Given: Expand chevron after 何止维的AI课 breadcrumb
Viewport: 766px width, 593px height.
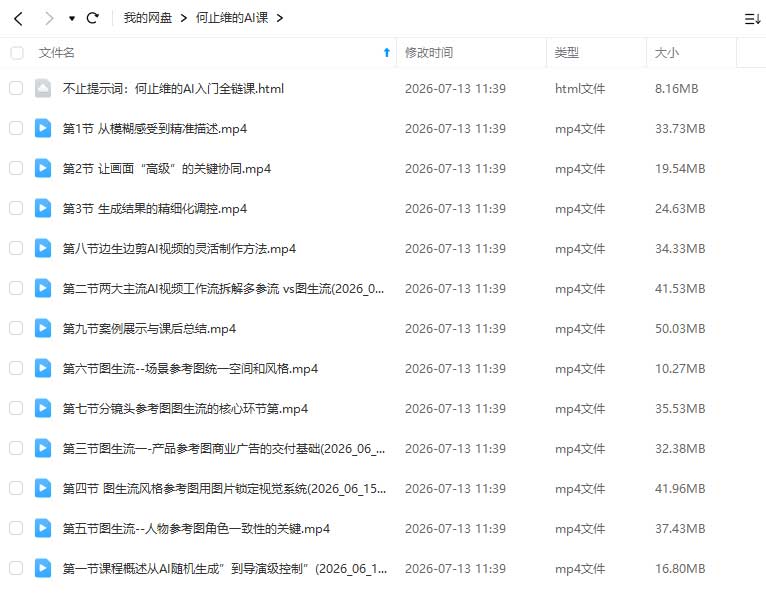Looking at the screenshot, I should point(279,18).
